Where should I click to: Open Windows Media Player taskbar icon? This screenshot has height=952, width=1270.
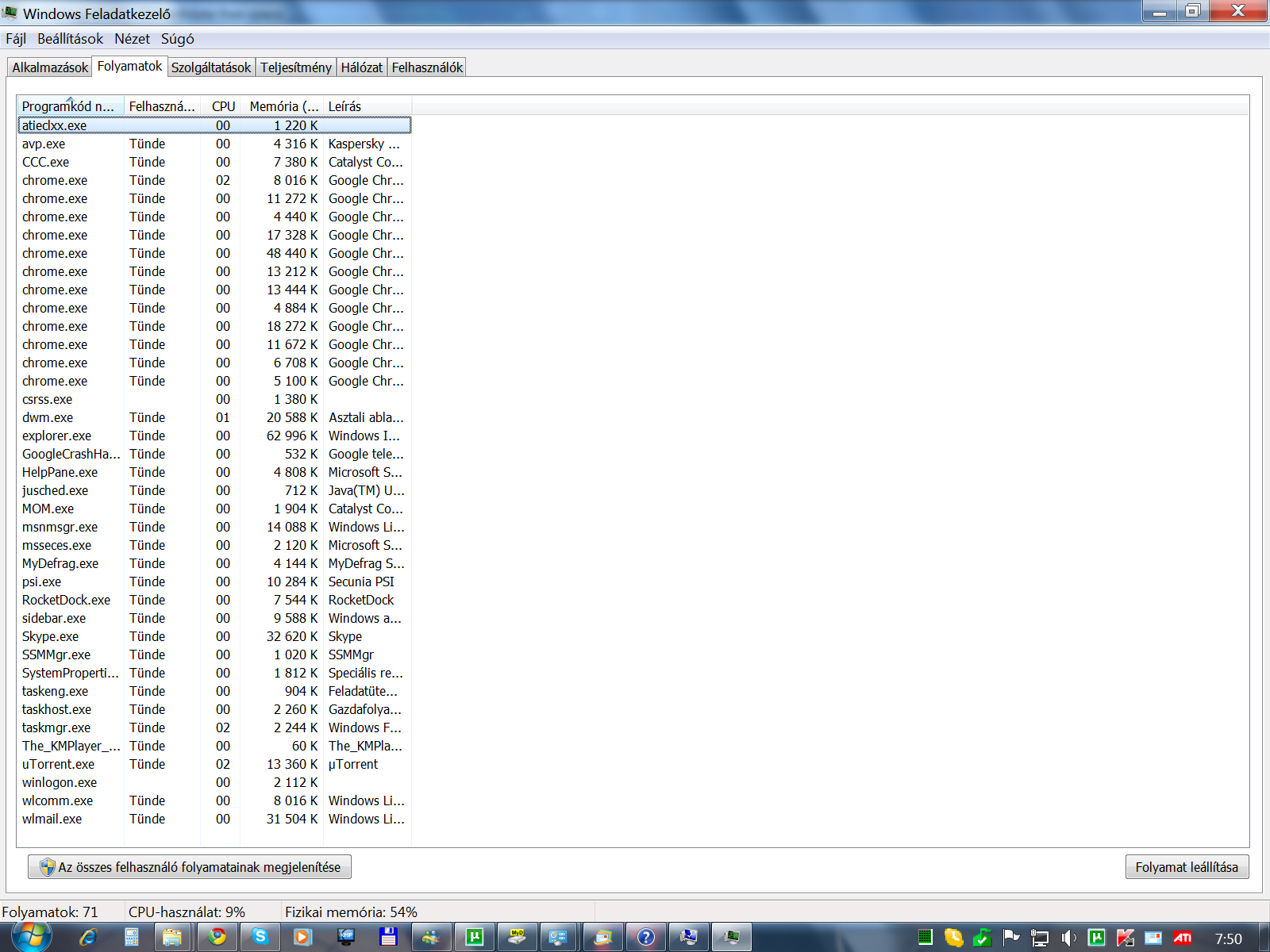click(302, 937)
